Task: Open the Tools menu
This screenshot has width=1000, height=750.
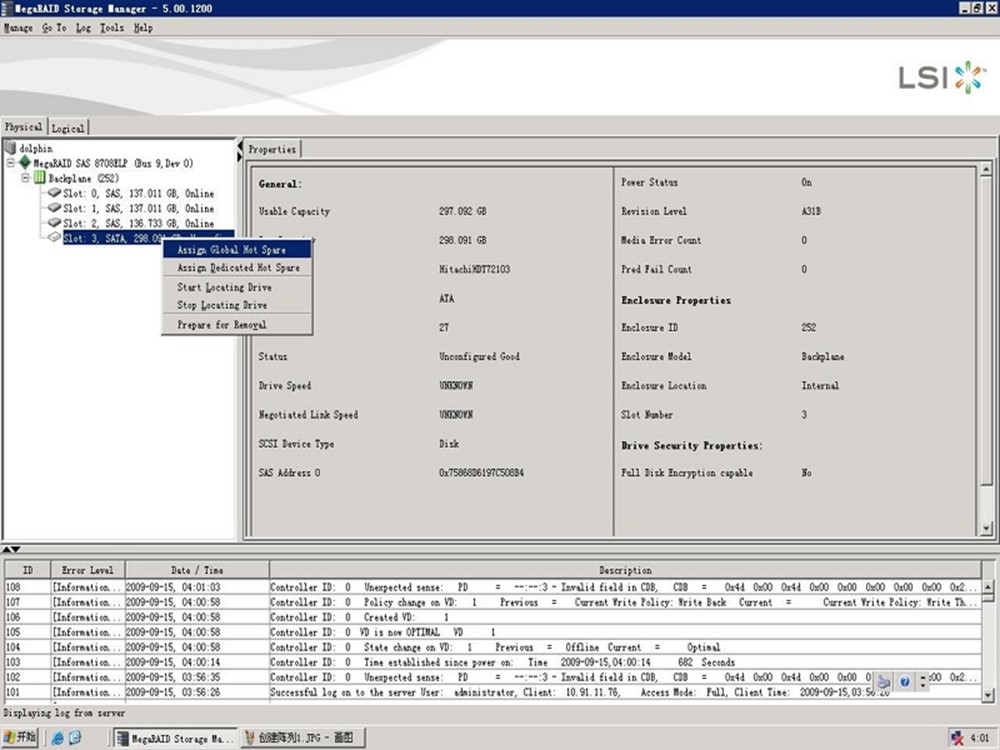Action: click(x=112, y=28)
